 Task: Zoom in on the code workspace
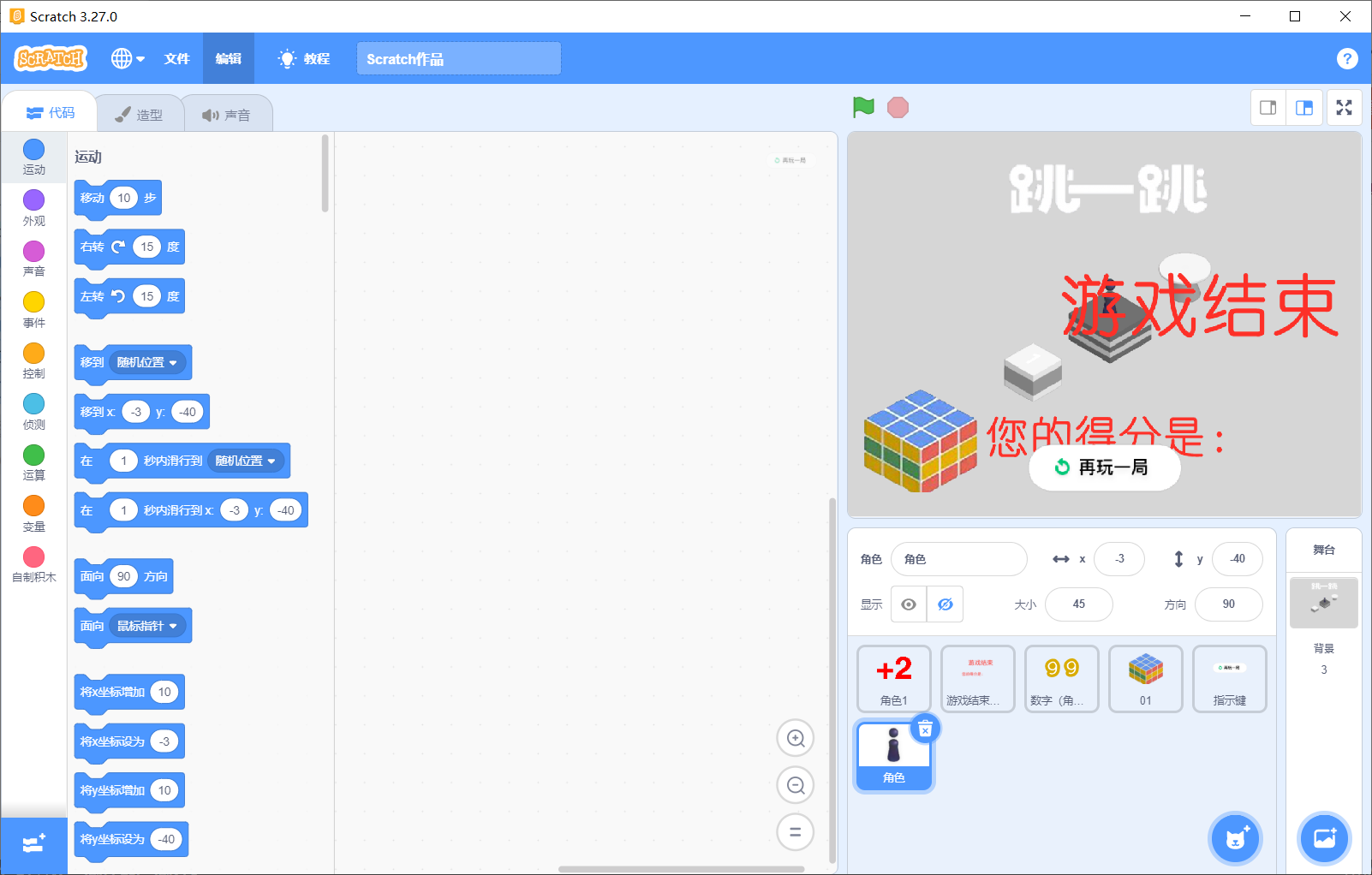click(x=795, y=737)
